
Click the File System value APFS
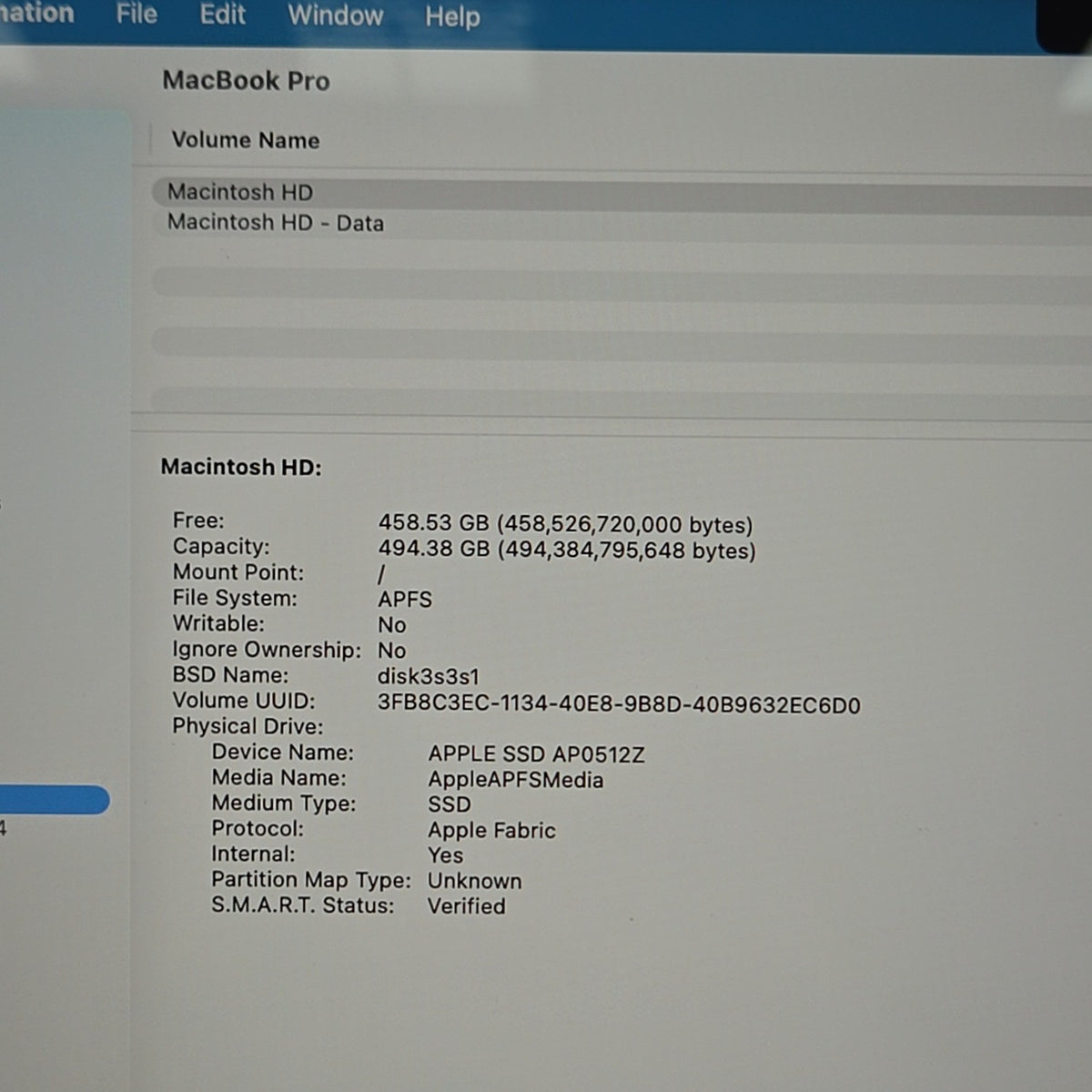click(x=405, y=600)
